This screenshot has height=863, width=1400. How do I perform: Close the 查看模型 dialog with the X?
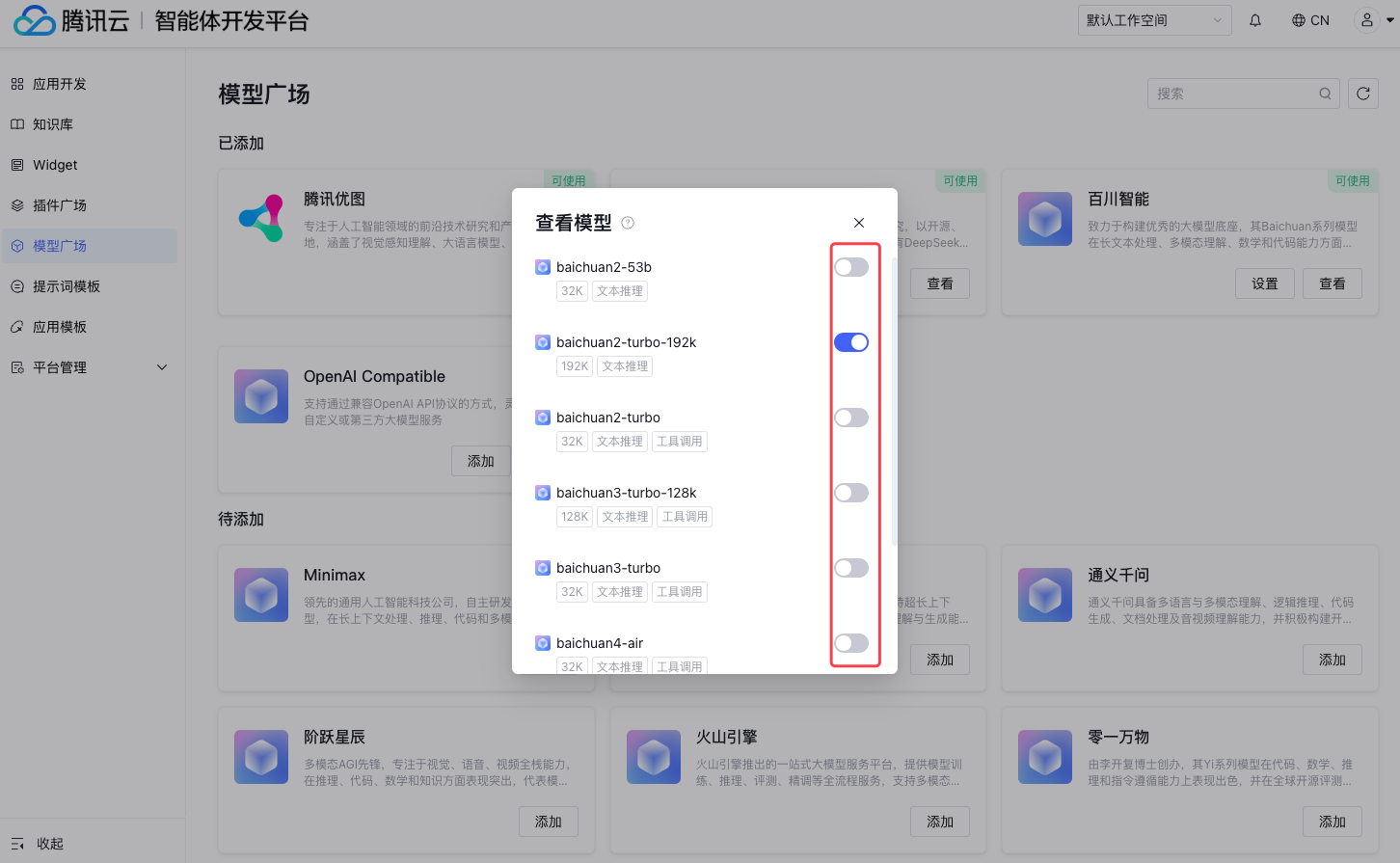tap(859, 223)
